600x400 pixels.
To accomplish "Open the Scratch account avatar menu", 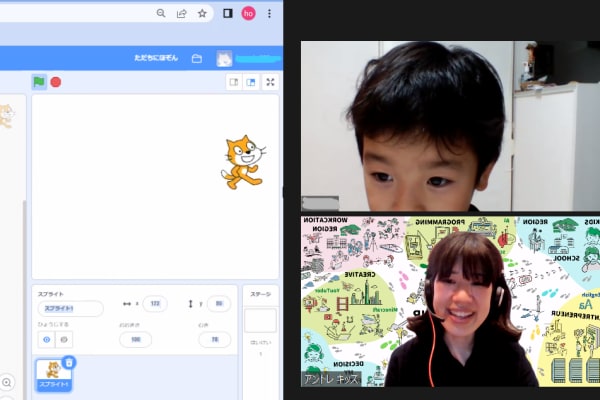I will point(225,58).
